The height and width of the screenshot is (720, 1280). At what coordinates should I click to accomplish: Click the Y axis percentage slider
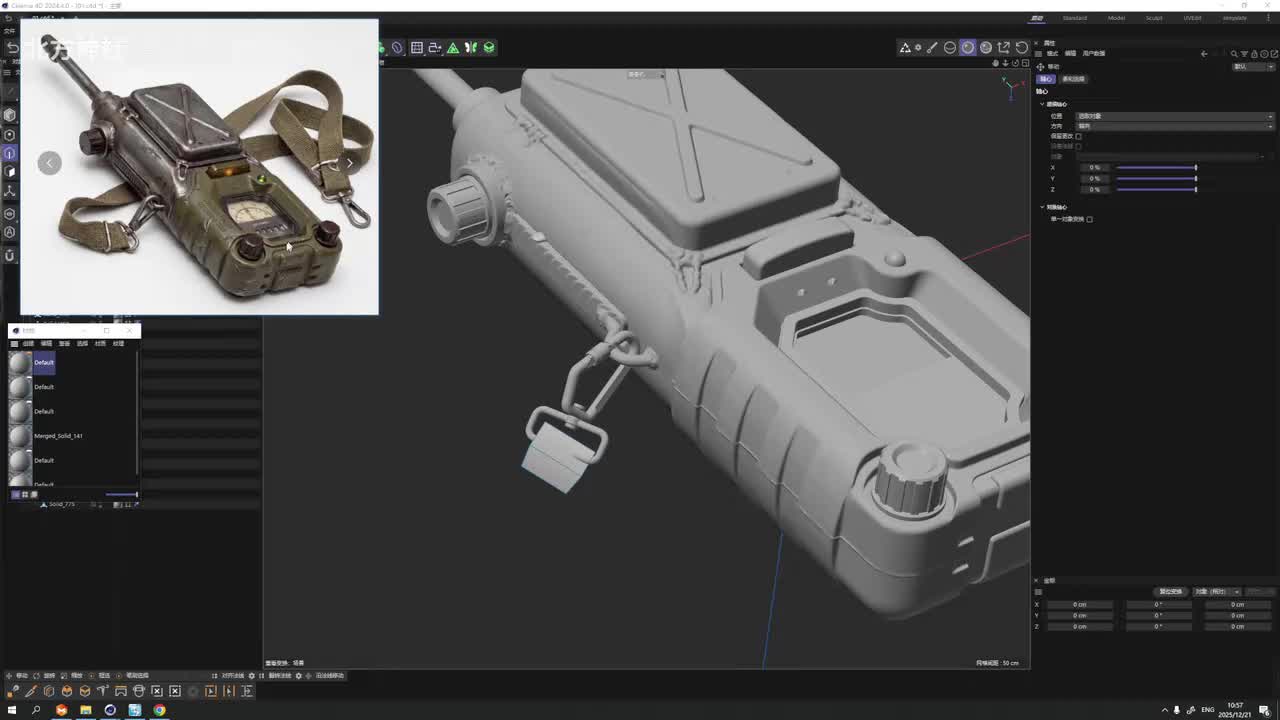point(1156,178)
